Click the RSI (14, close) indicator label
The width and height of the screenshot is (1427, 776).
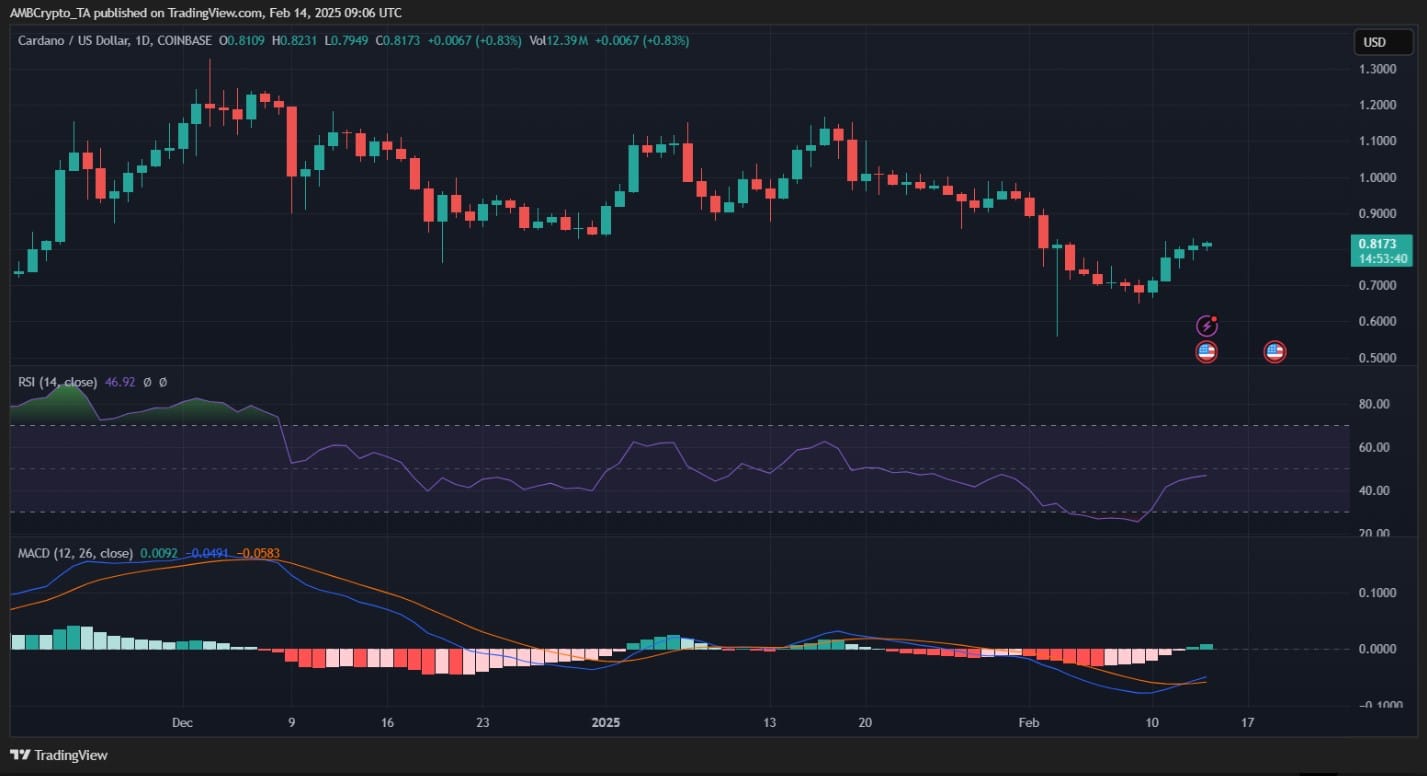click(x=58, y=382)
